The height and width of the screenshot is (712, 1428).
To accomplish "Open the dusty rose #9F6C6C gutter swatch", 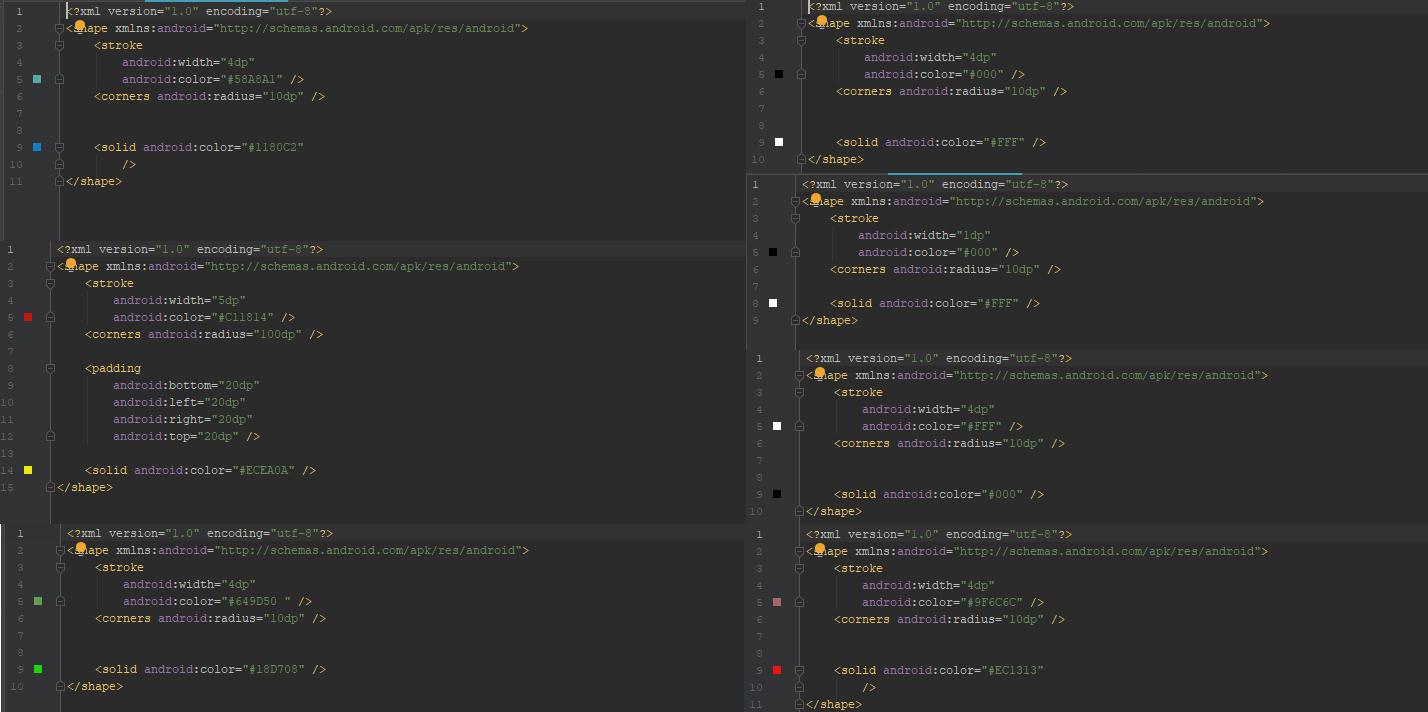I will click(x=777, y=602).
